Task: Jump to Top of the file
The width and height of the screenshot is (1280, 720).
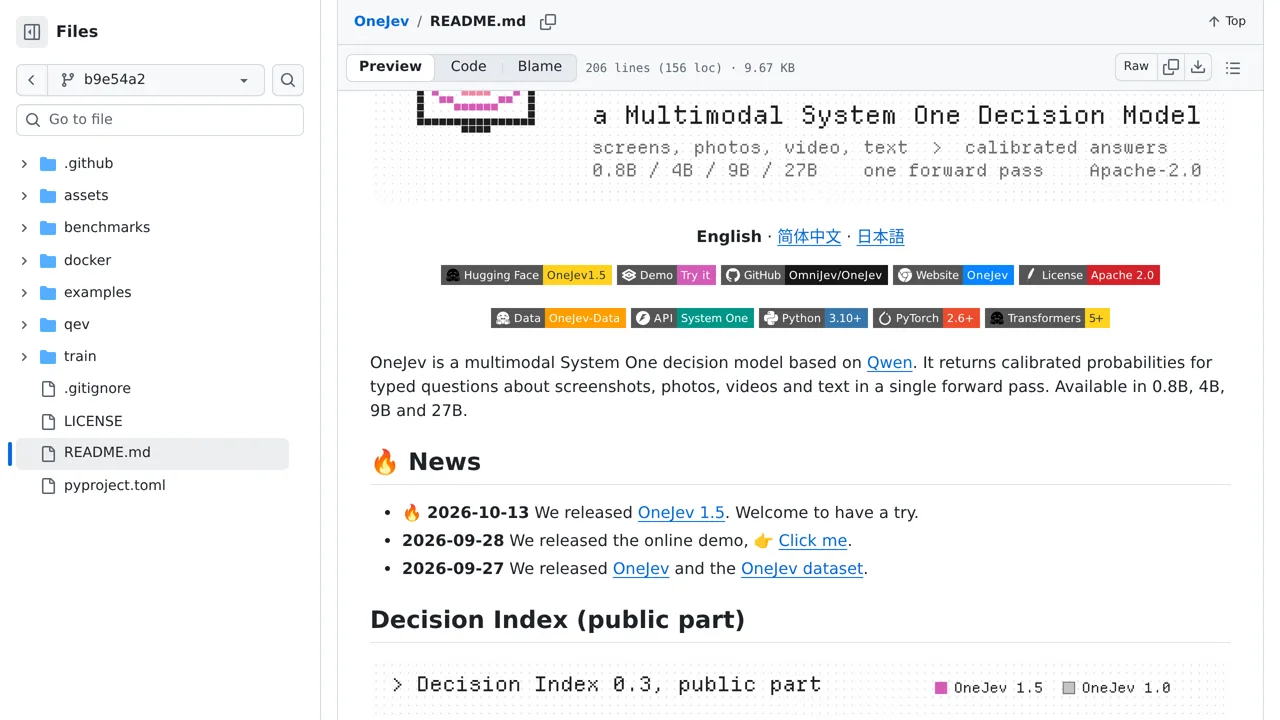Action: point(1226,21)
